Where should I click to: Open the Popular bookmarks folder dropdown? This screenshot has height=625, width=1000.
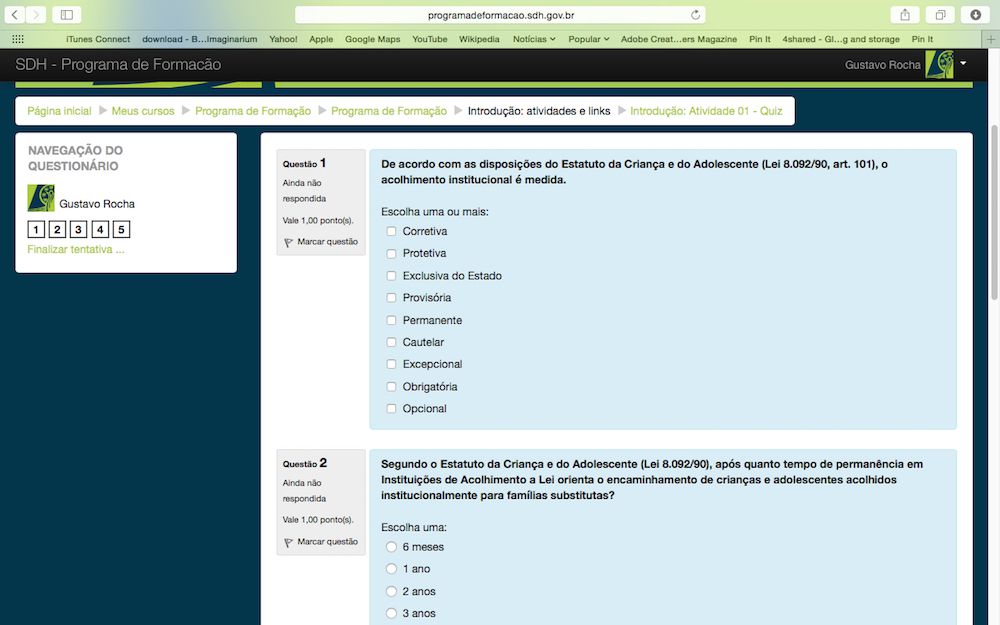[x=588, y=39]
